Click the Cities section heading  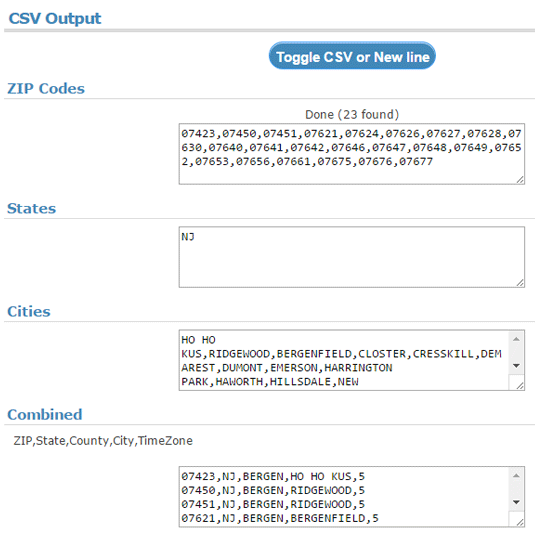click(x=29, y=312)
